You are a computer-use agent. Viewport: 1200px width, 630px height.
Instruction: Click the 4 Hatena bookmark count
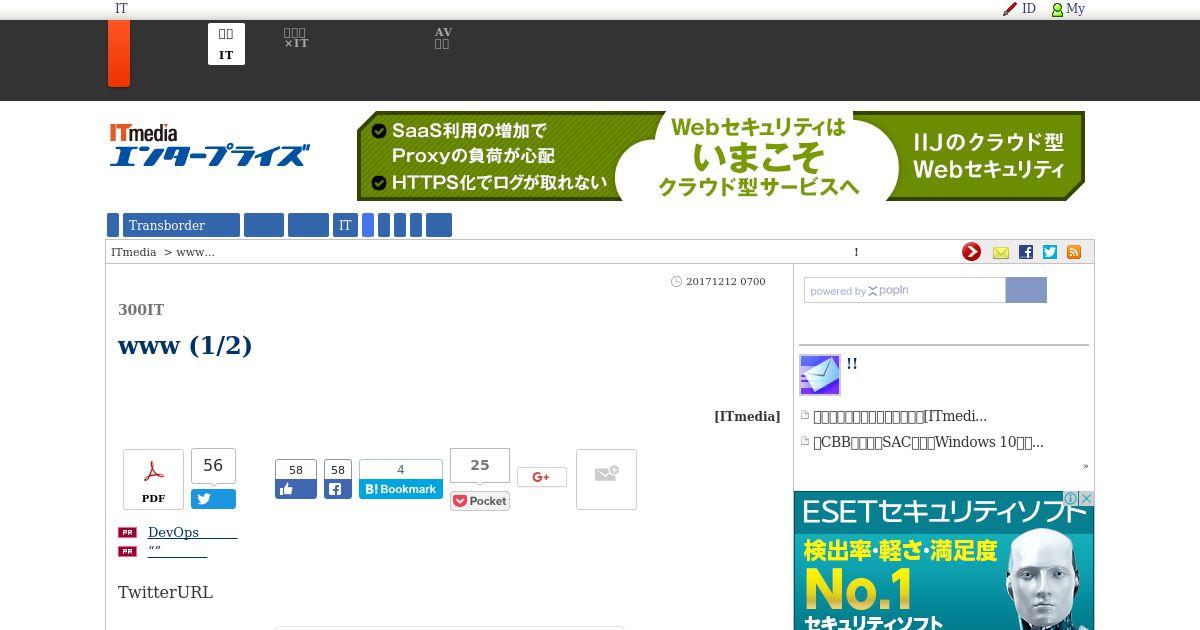[x=401, y=470]
